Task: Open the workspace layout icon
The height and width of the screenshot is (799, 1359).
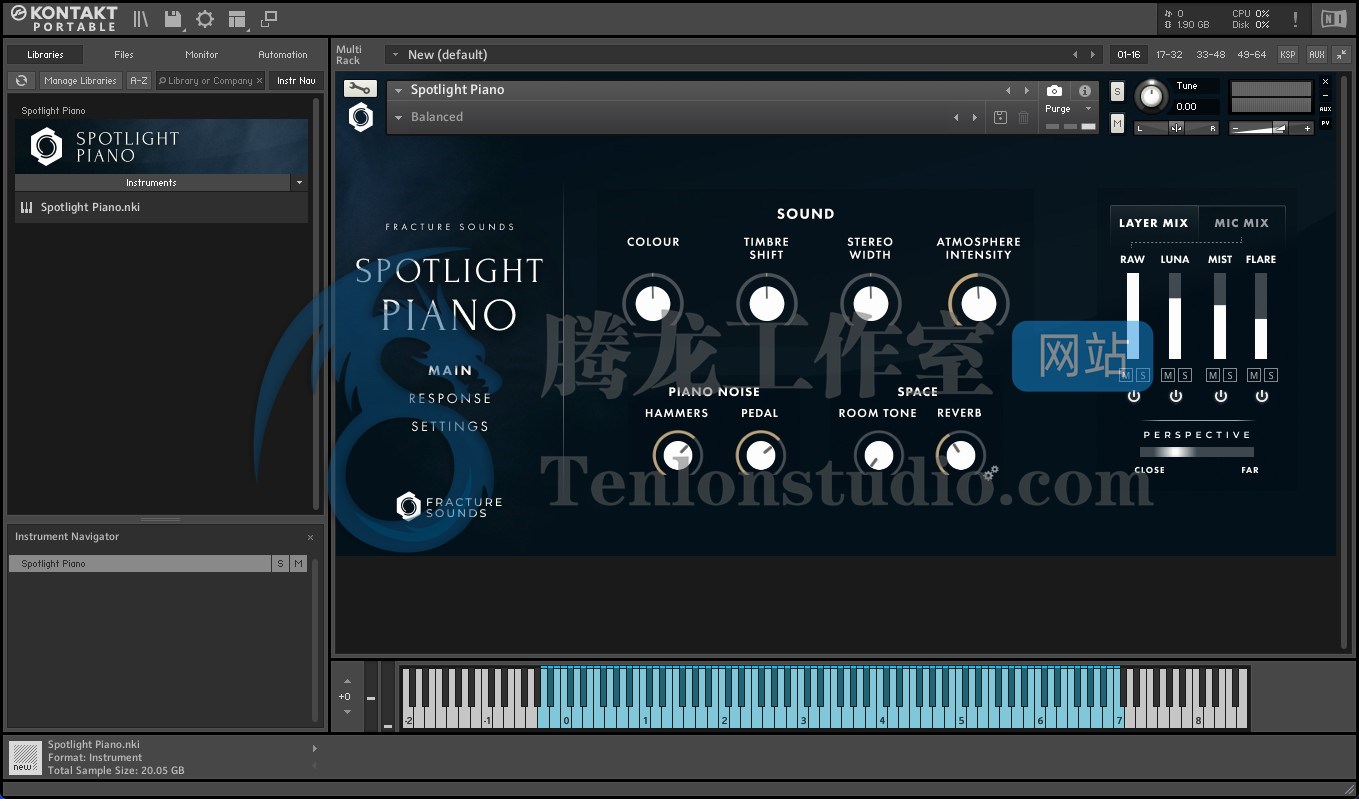Action: [237, 19]
